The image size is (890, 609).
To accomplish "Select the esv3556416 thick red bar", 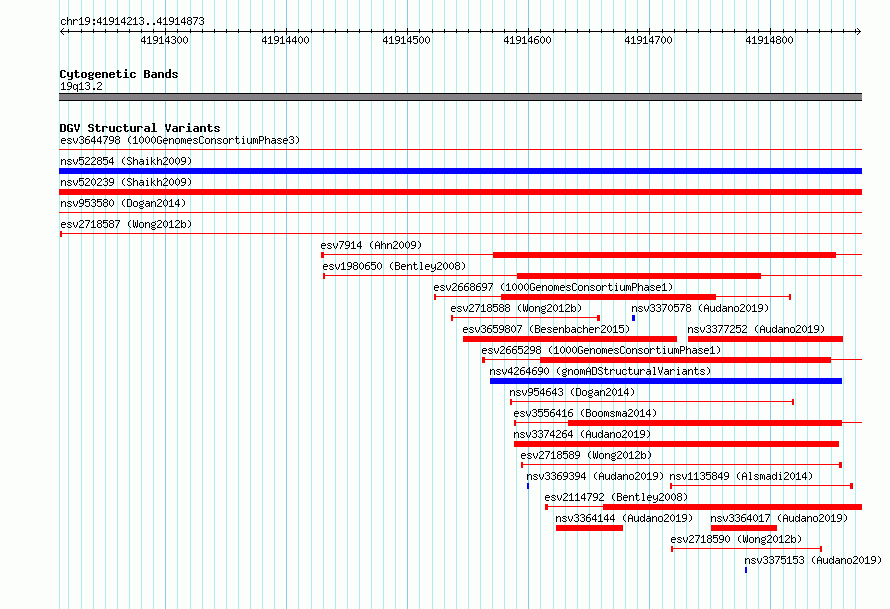I will (705, 423).
